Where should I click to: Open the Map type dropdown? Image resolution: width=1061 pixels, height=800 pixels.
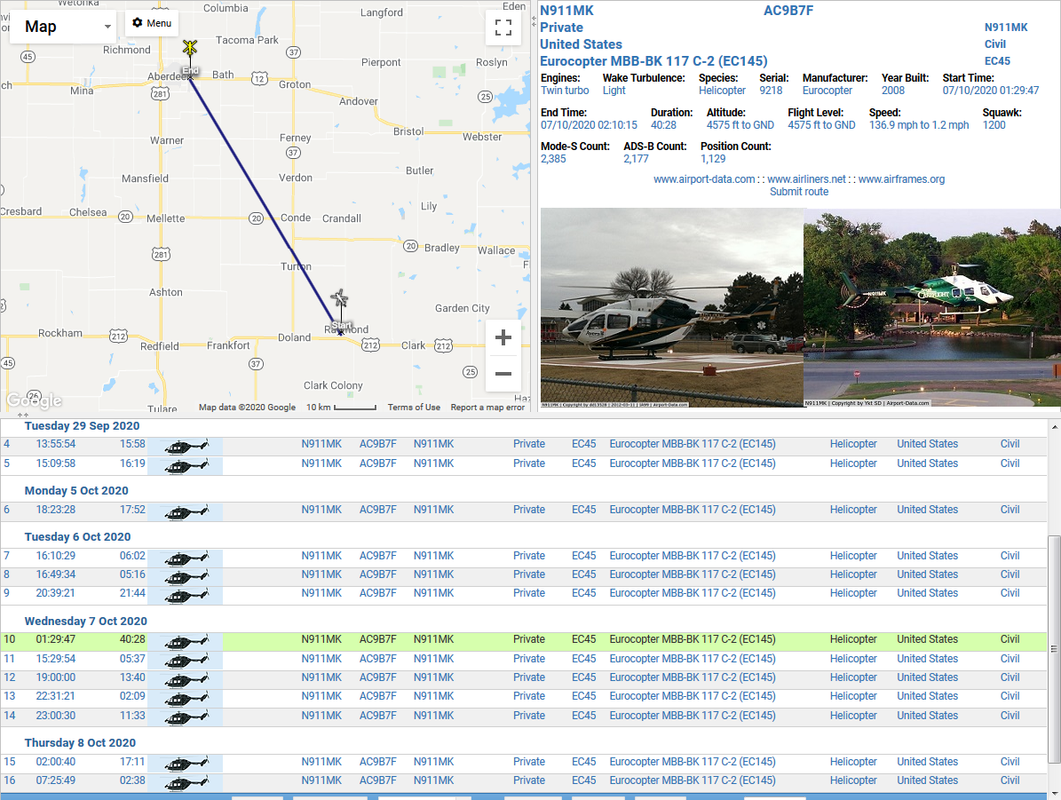[x=62, y=26]
